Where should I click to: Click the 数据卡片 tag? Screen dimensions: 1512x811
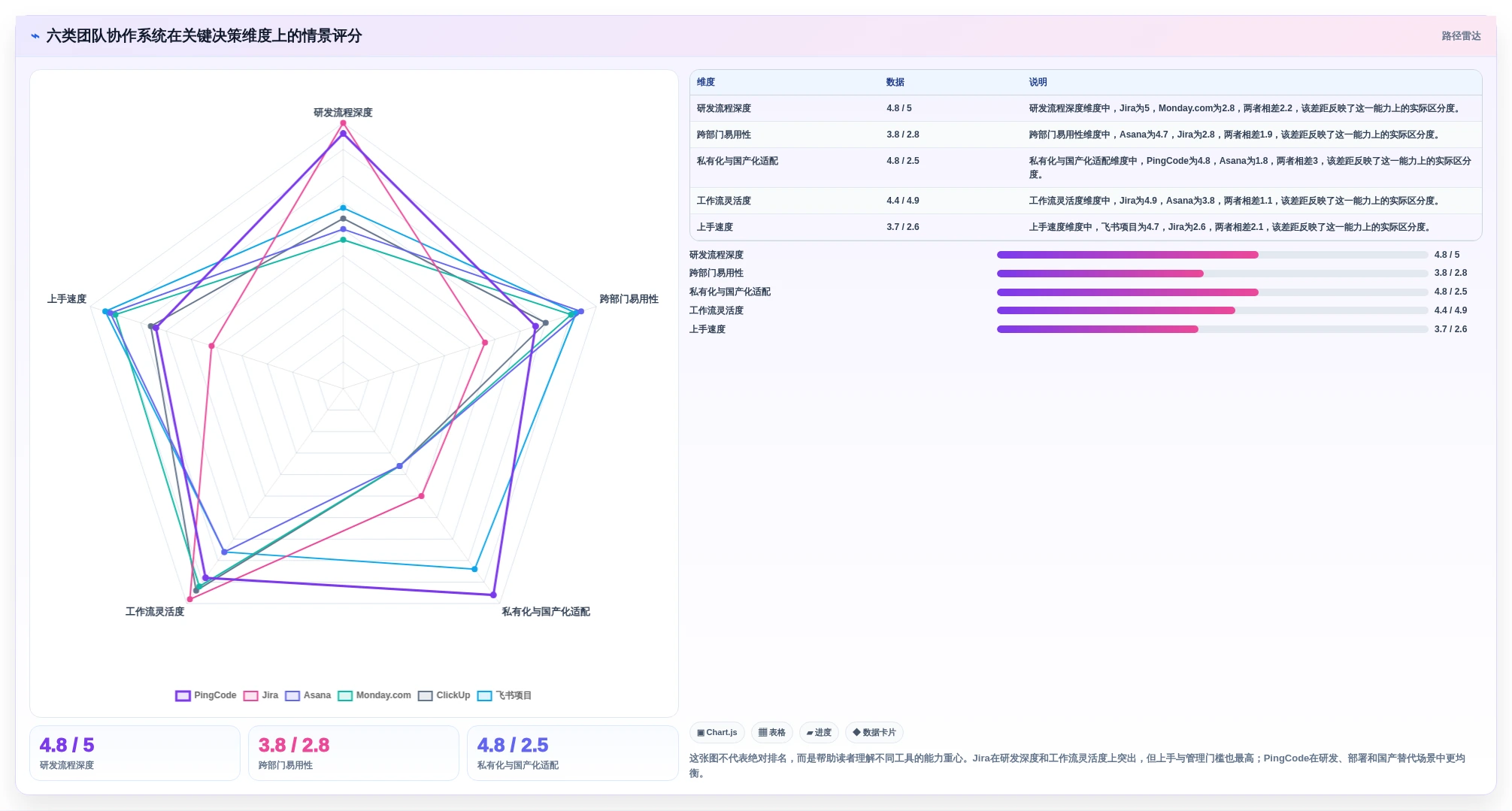[x=874, y=732]
